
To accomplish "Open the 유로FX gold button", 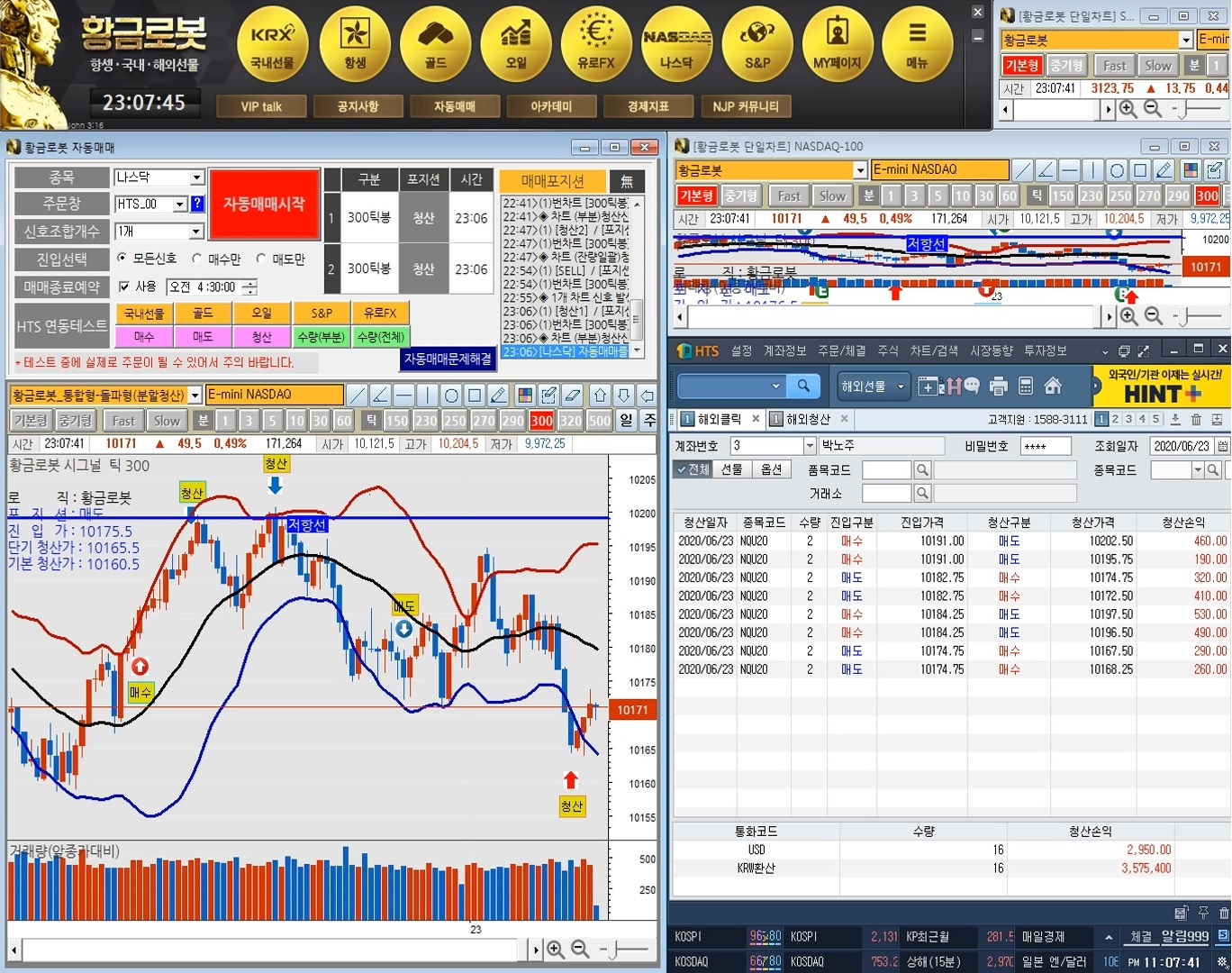I will pyautogui.click(x=596, y=43).
